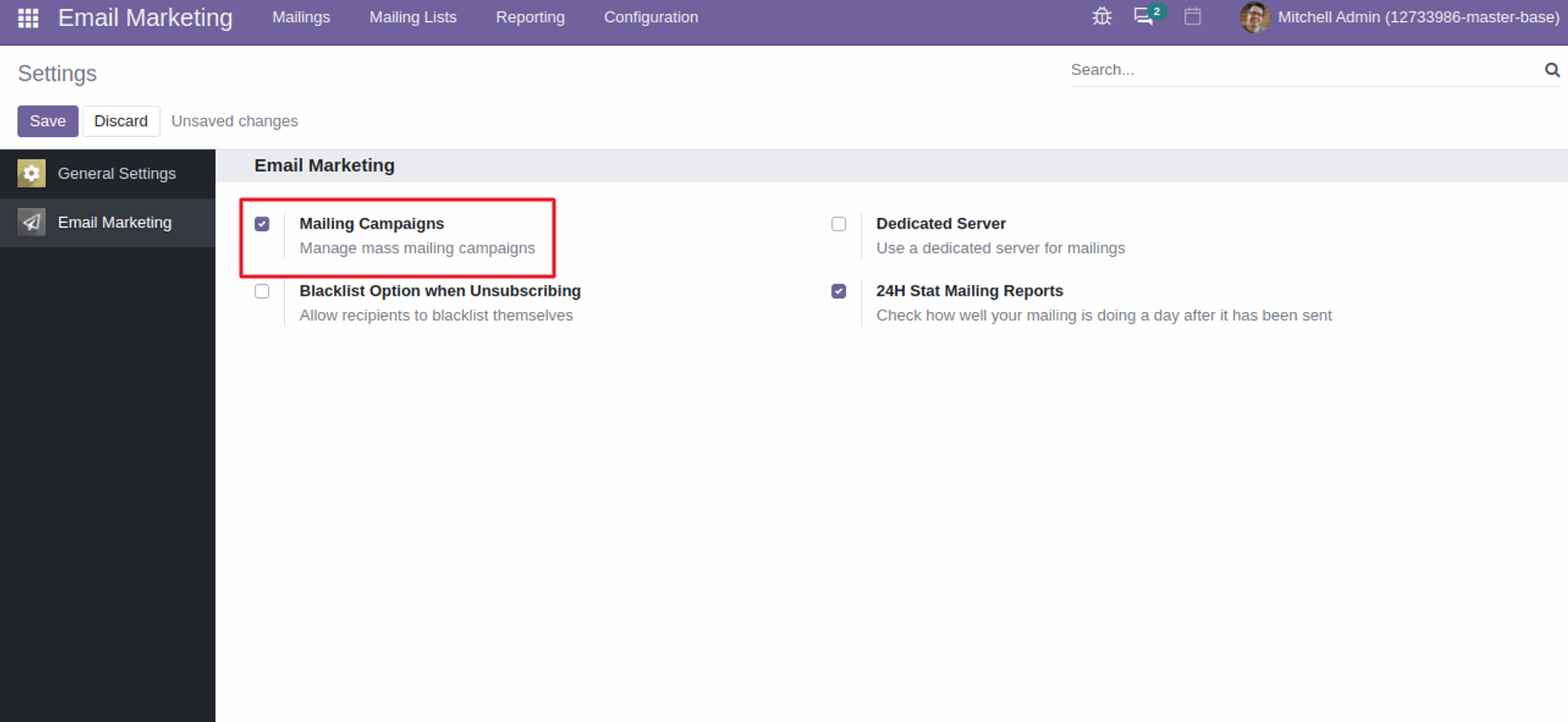Click Mitchell Admin avatar picture
This screenshot has height=722, width=1568.
[1255, 17]
